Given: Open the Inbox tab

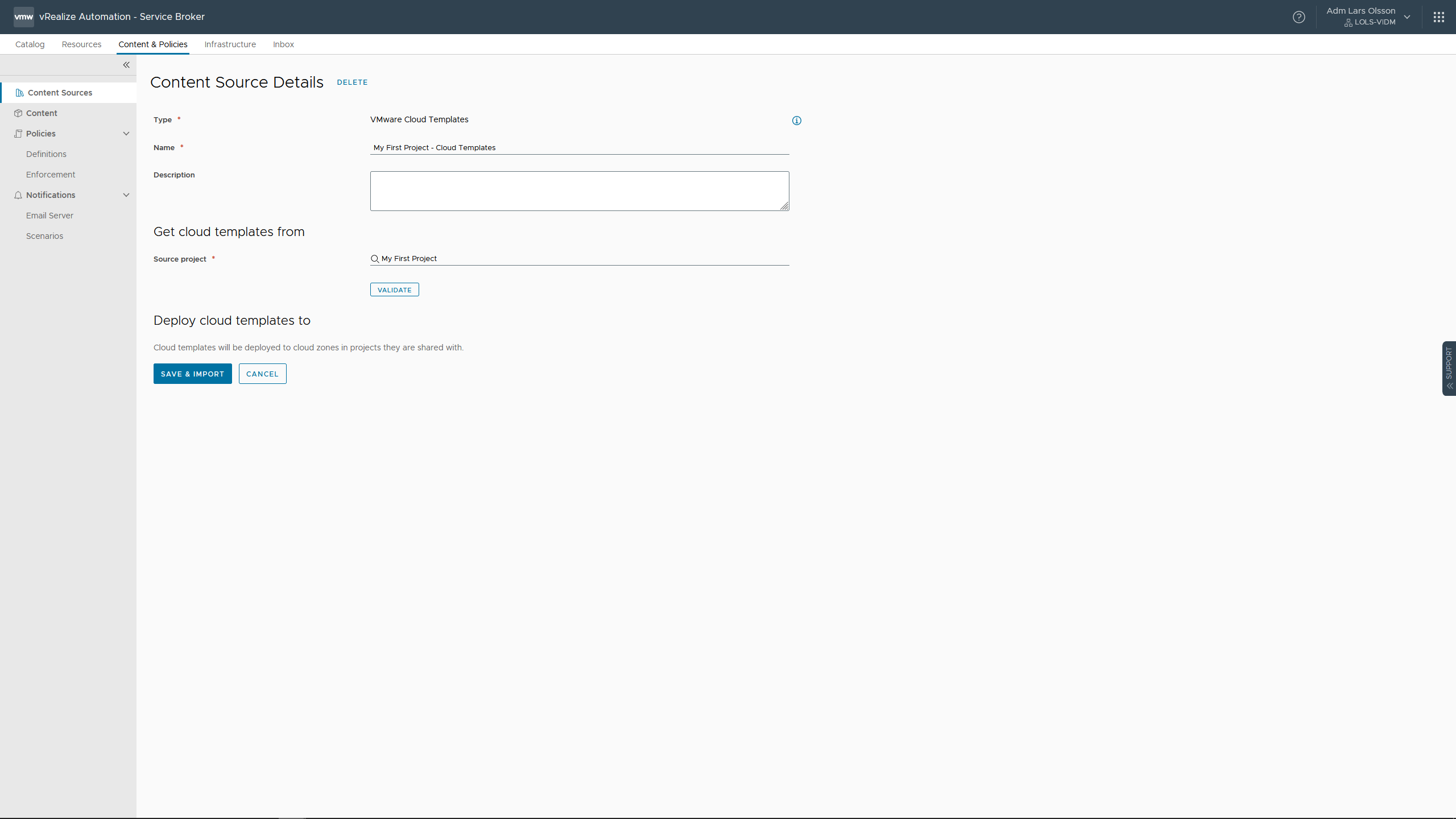Looking at the screenshot, I should 283,44.
